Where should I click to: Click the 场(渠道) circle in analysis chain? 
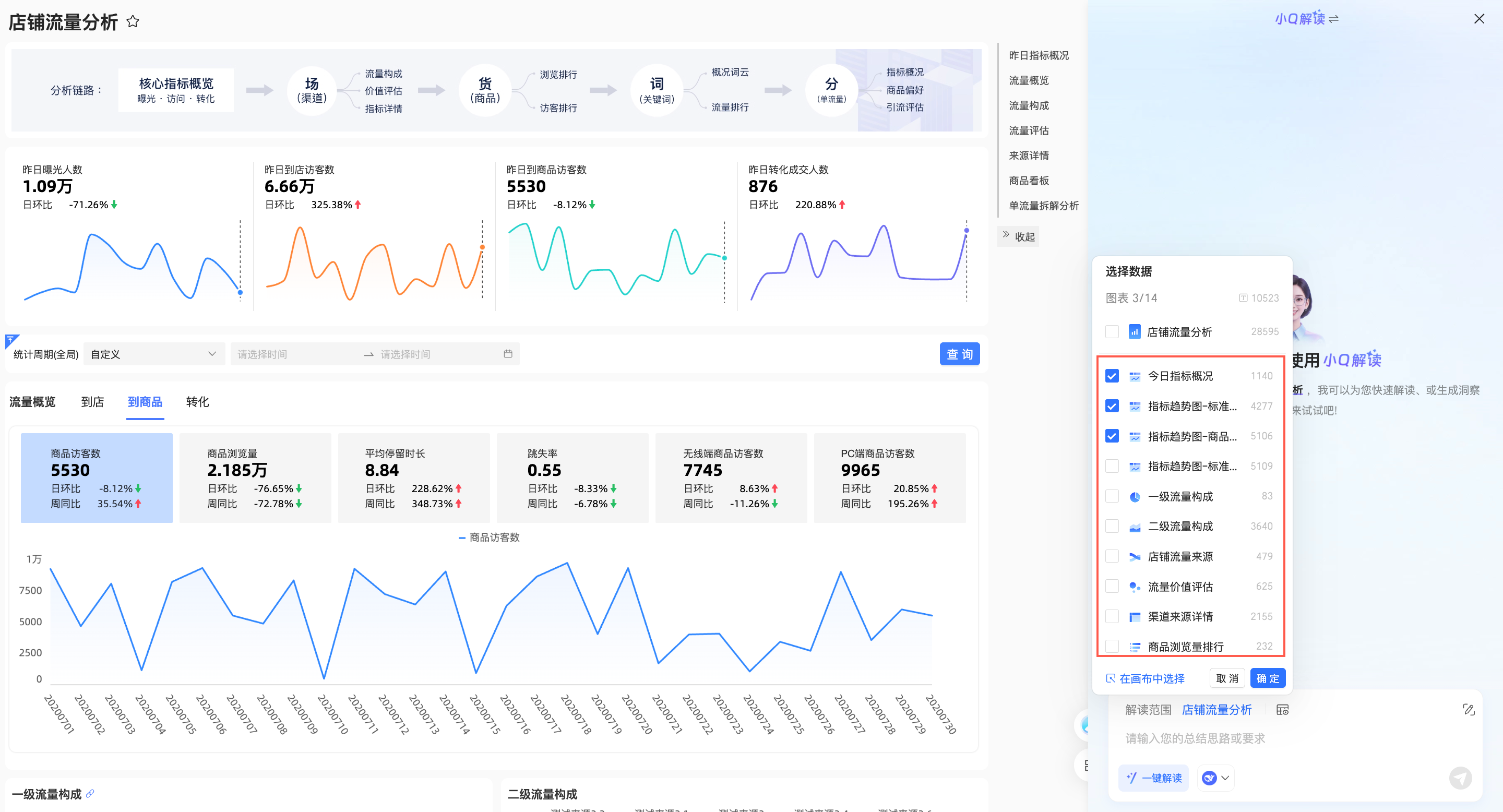click(312, 90)
